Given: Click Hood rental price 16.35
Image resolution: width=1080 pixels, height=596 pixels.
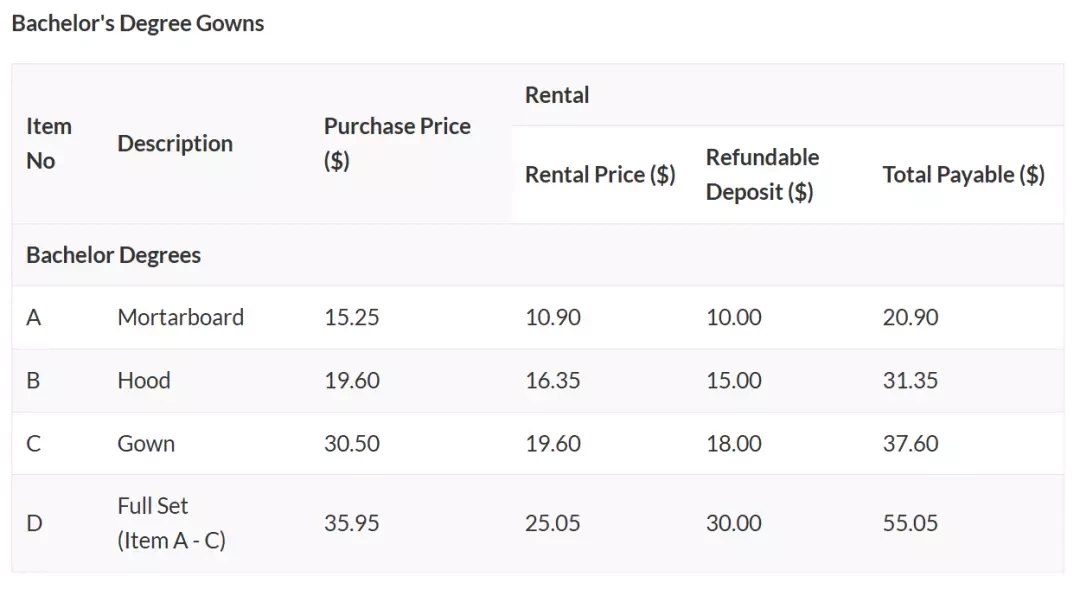Looking at the screenshot, I should pyautogui.click(x=552, y=380).
